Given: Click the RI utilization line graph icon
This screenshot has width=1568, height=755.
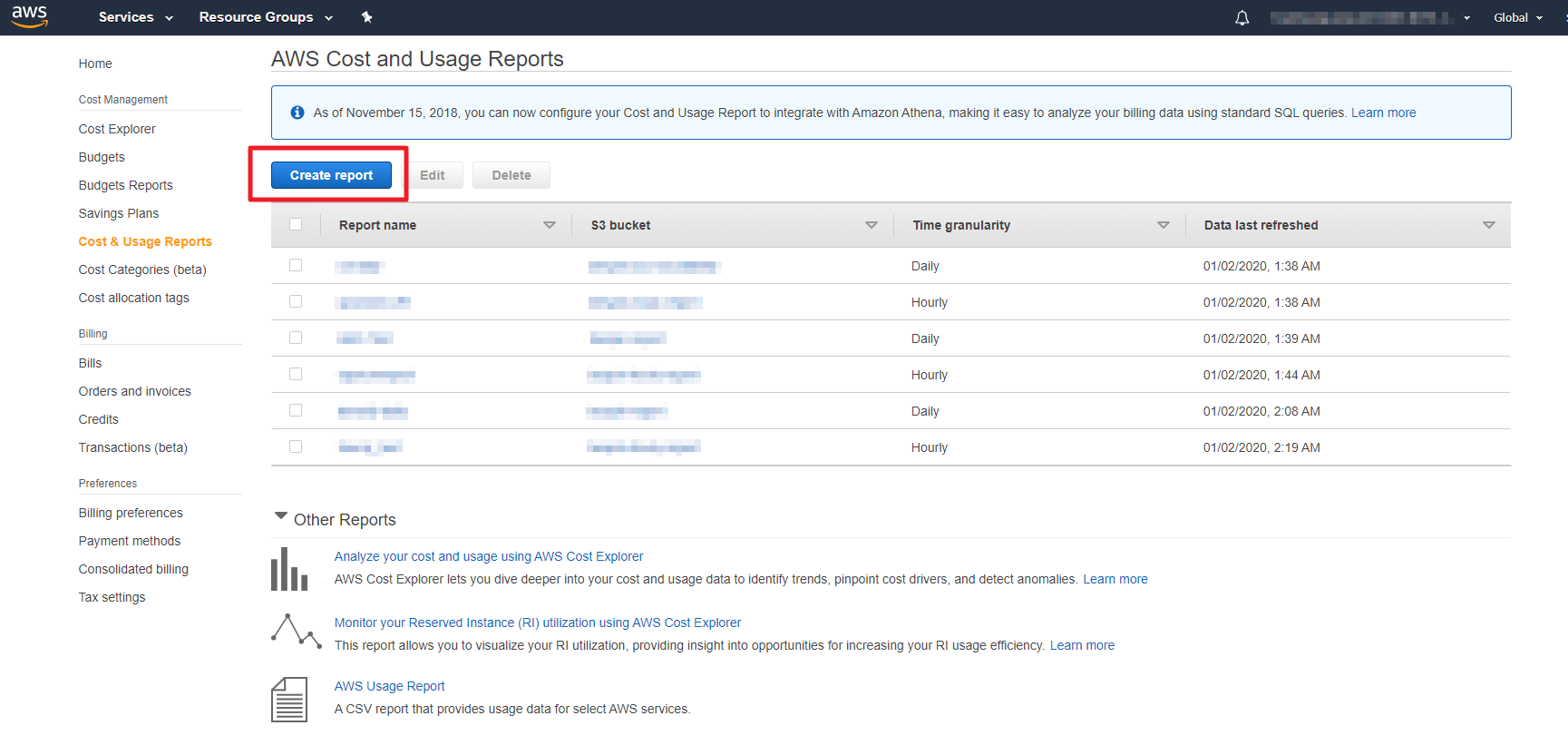Looking at the screenshot, I should tap(296, 631).
